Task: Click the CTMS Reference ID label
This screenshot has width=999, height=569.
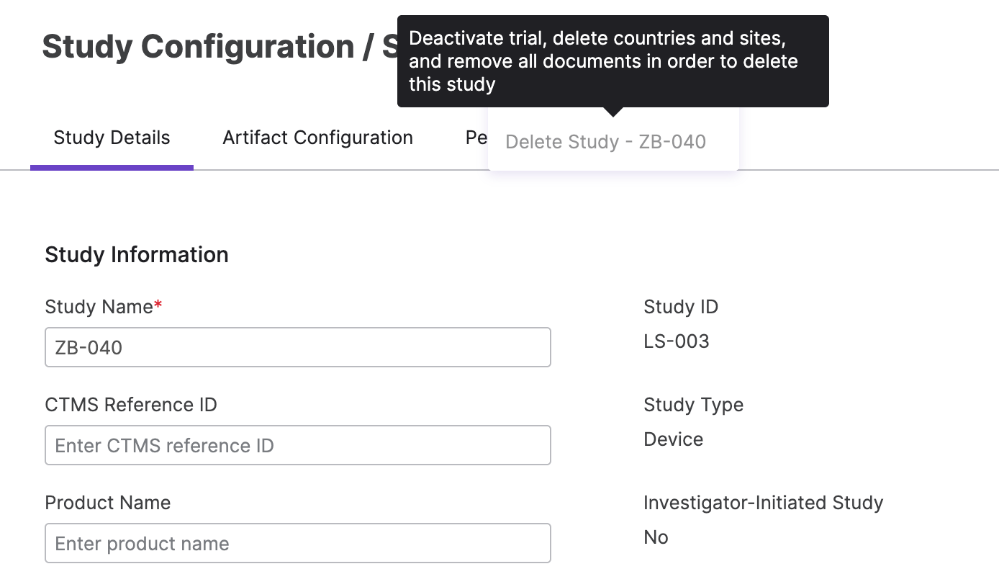Action: click(x=131, y=405)
